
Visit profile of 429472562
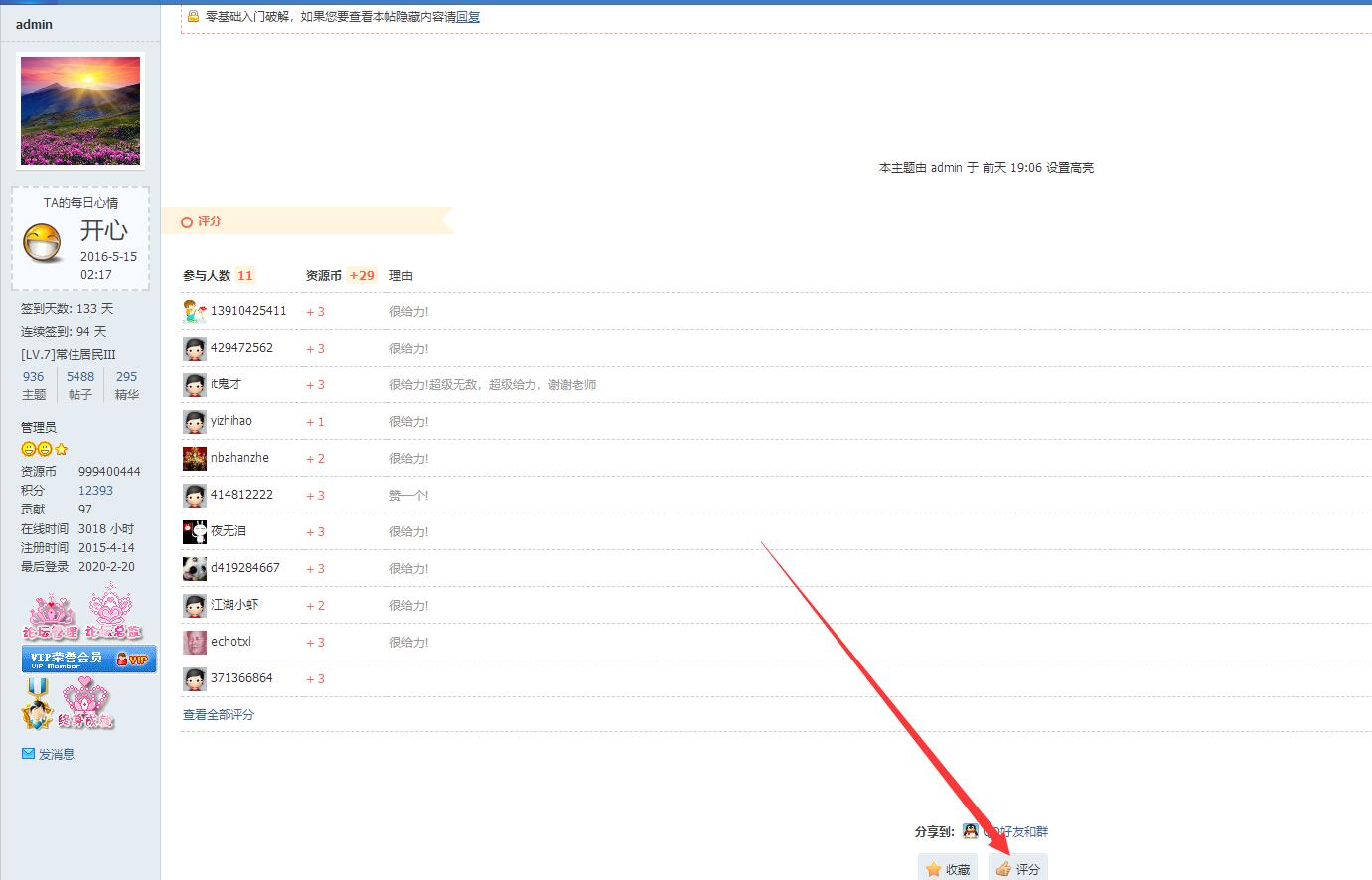(241, 348)
